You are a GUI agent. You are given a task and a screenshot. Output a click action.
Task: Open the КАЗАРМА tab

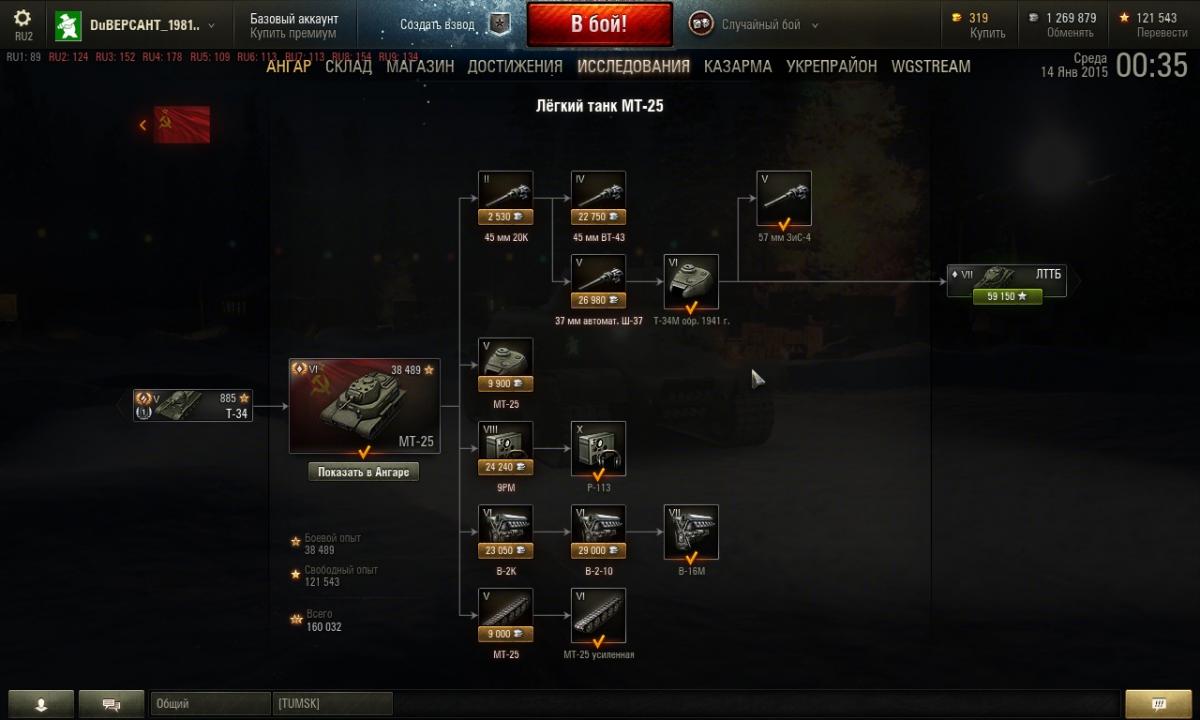[x=738, y=66]
